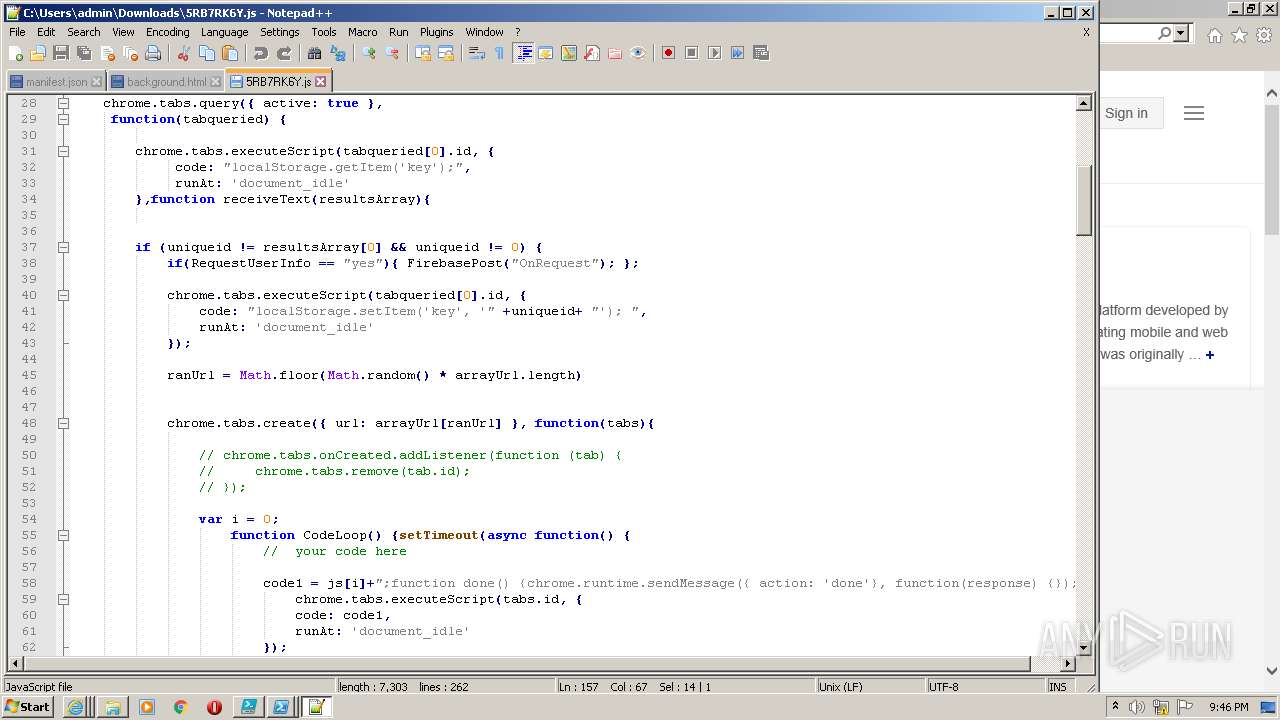Click the vertical scrollbar up arrow

[x=1084, y=103]
